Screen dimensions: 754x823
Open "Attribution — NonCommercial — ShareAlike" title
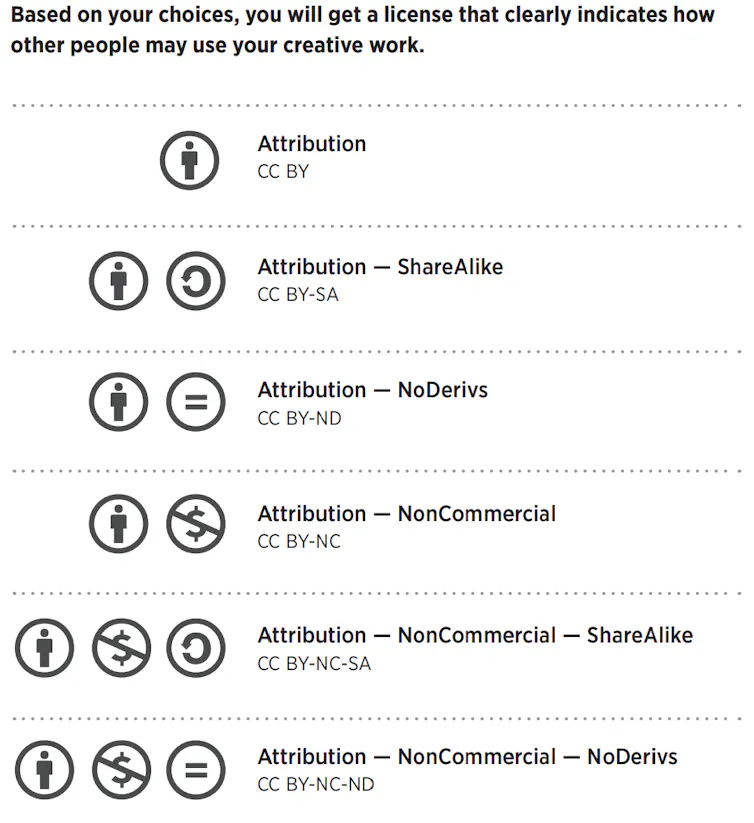tap(475, 636)
